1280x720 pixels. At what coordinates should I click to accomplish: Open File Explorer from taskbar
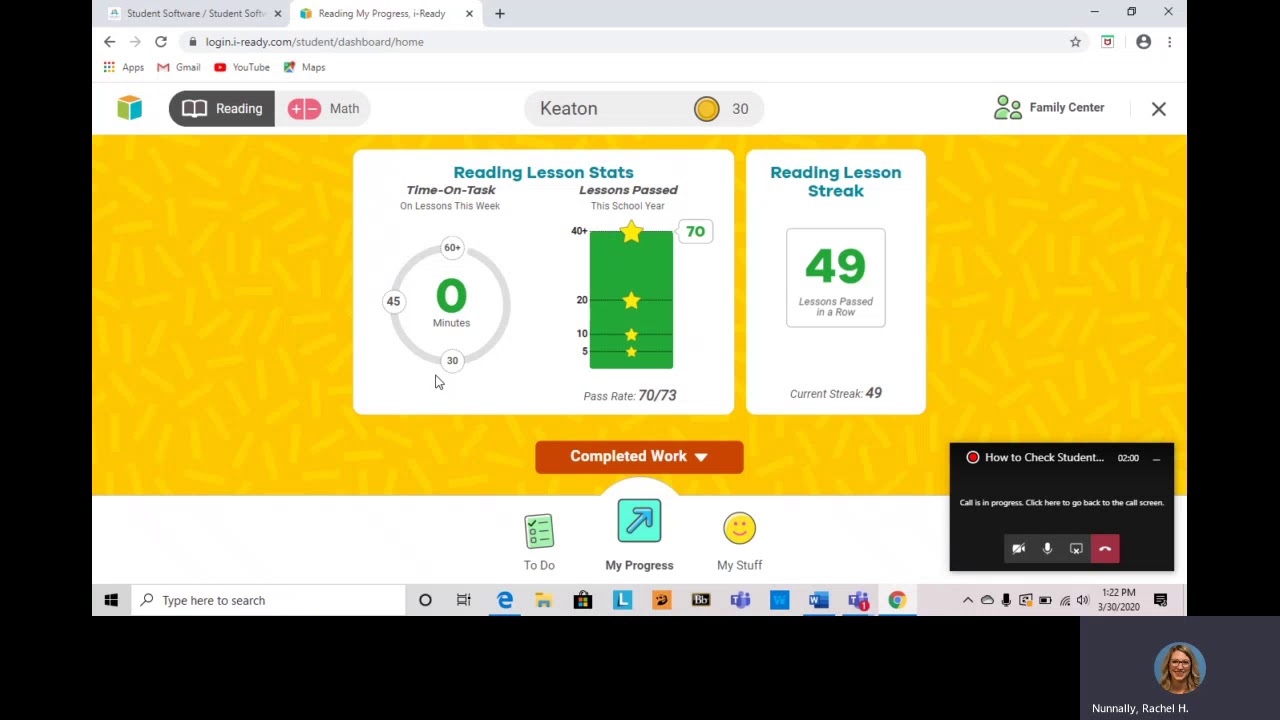pos(543,600)
